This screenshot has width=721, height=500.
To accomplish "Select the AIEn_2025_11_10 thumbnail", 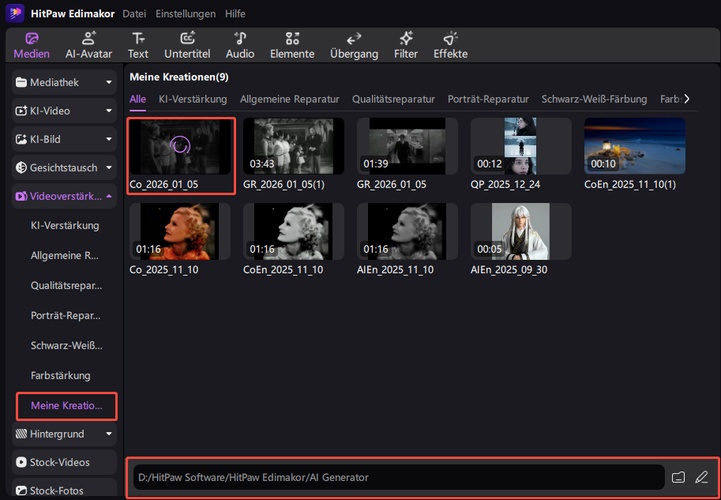I will coord(407,231).
